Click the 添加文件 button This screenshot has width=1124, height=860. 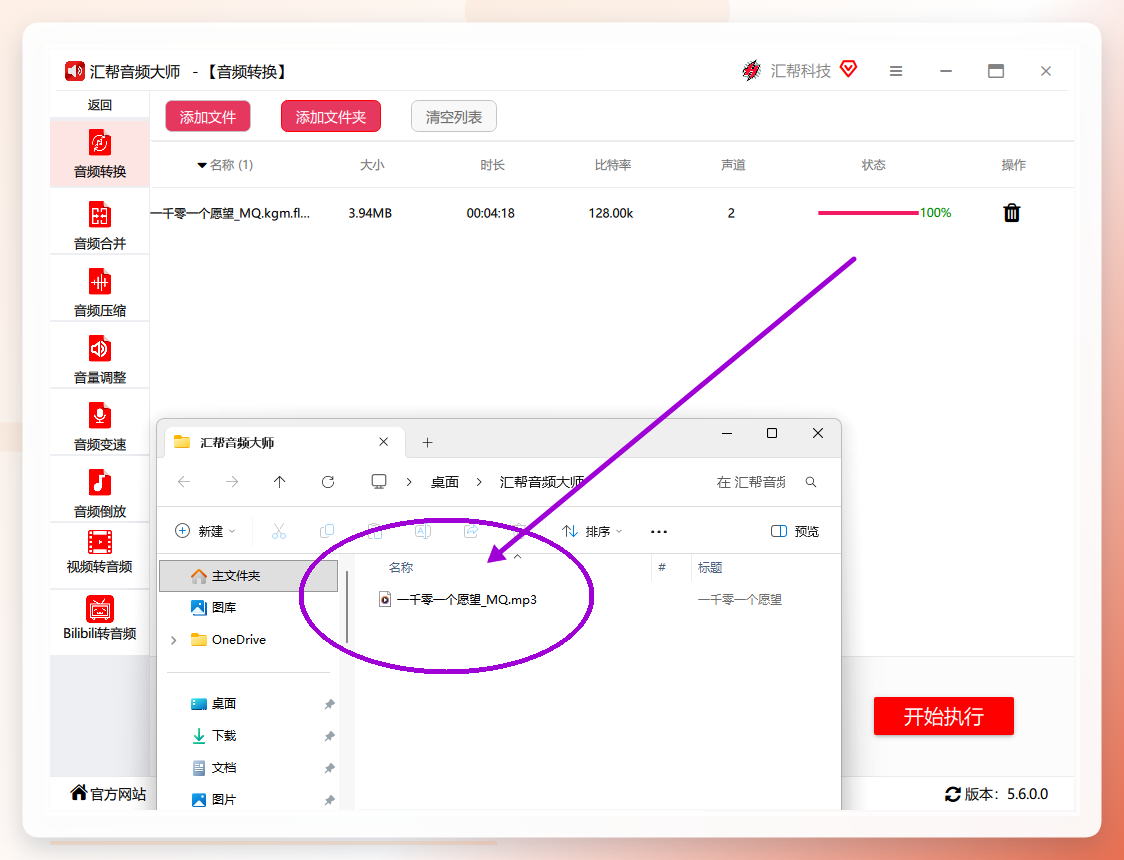point(208,117)
